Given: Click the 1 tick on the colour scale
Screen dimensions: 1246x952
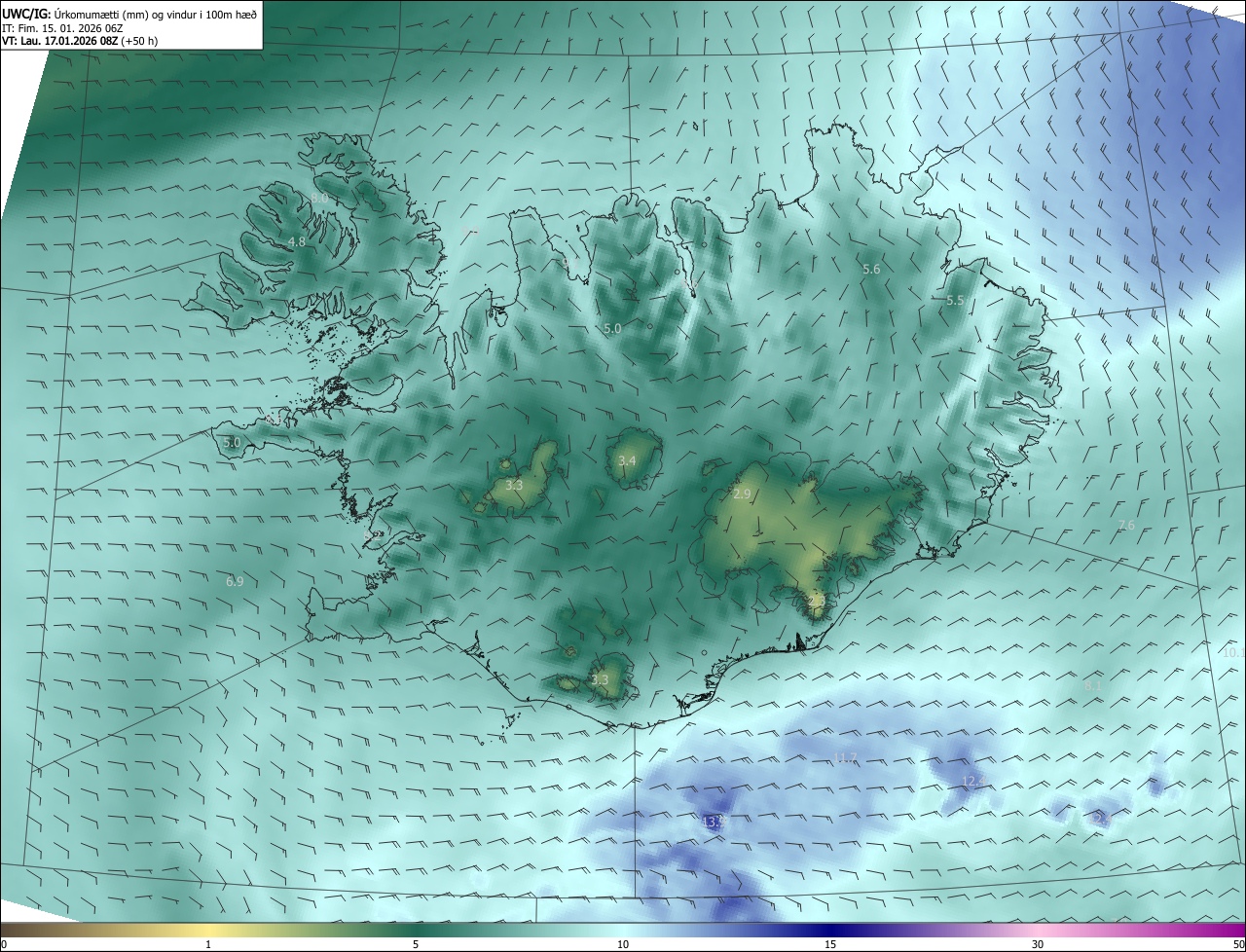Looking at the screenshot, I should click(208, 944).
